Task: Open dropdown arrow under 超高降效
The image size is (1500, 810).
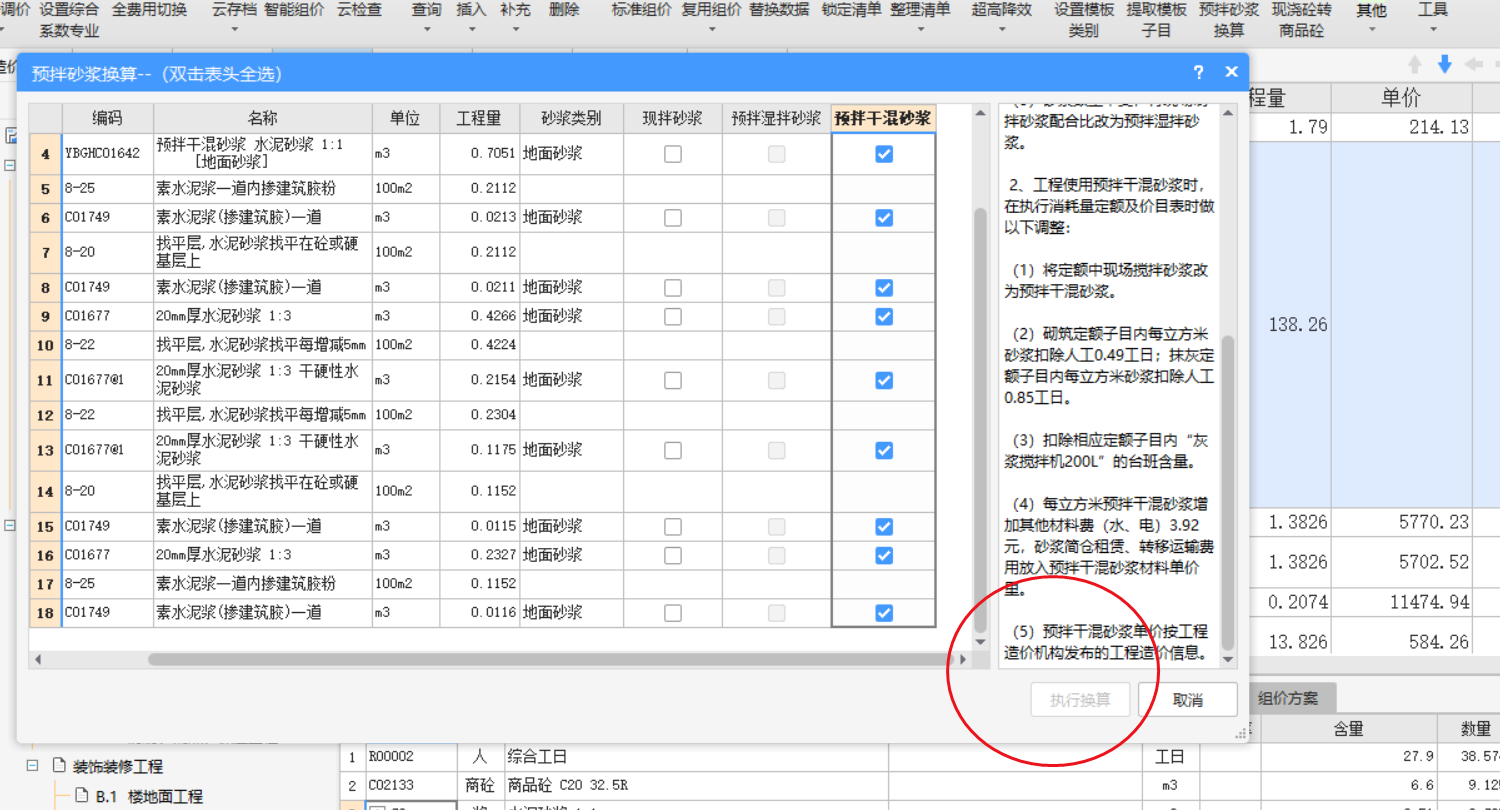Action: coord(1001,30)
